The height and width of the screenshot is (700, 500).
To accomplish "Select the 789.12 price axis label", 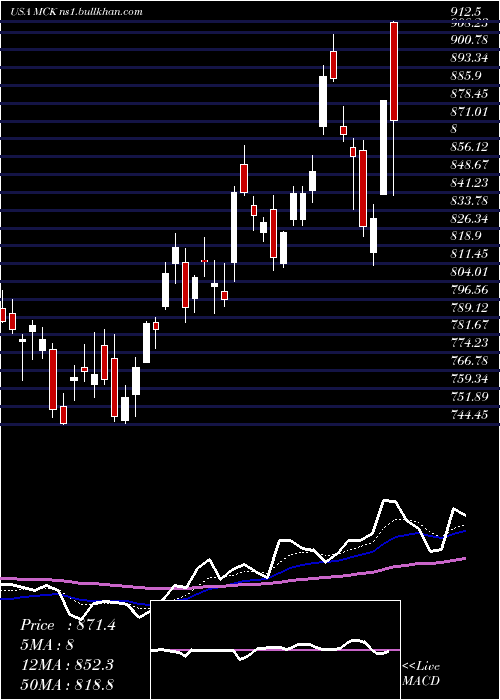I will [x=469, y=308].
